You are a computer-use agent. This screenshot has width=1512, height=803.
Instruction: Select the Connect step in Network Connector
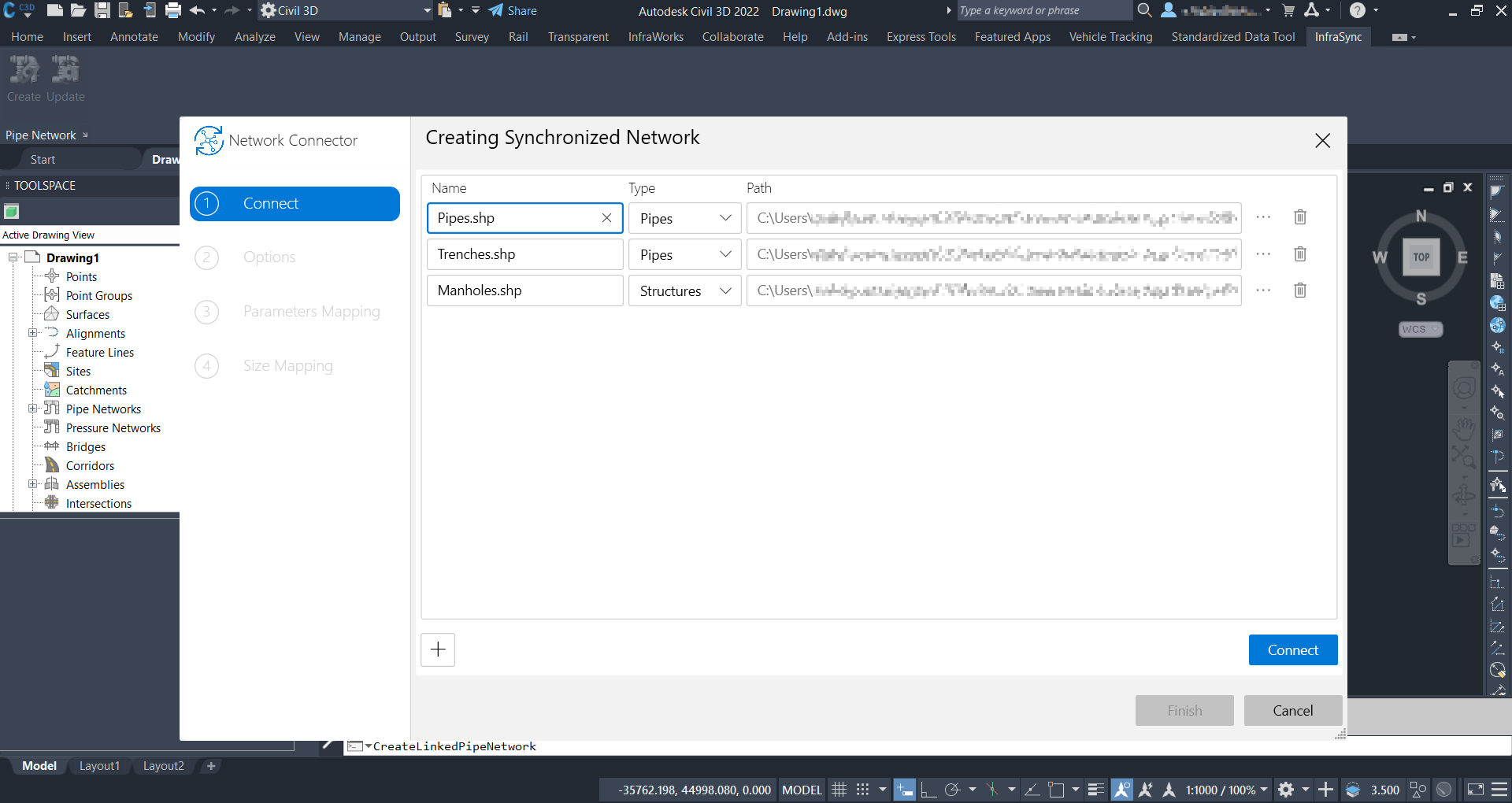[295, 204]
